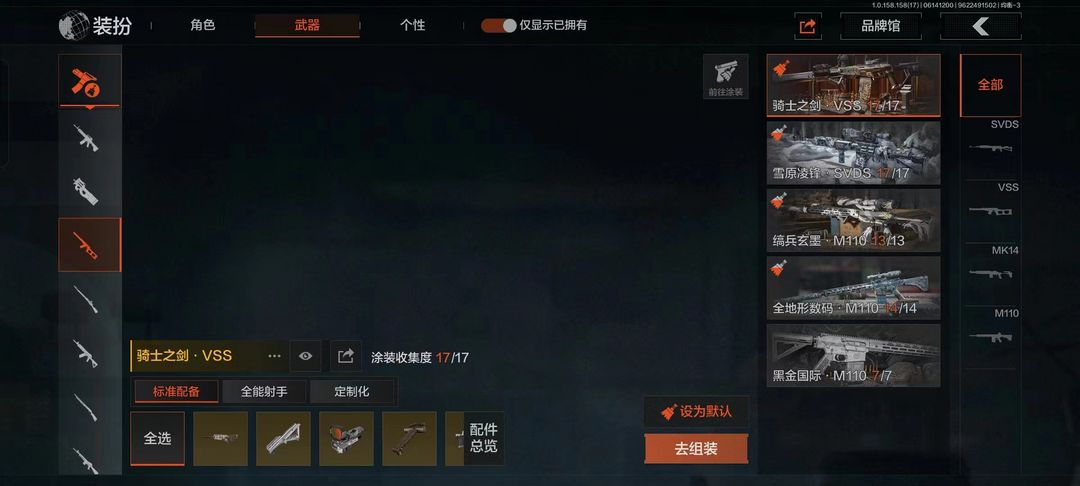Image resolution: width=1080 pixels, height=486 pixels.
Task: Click 全选 to select all attachments
Action: tap(157, 439)
